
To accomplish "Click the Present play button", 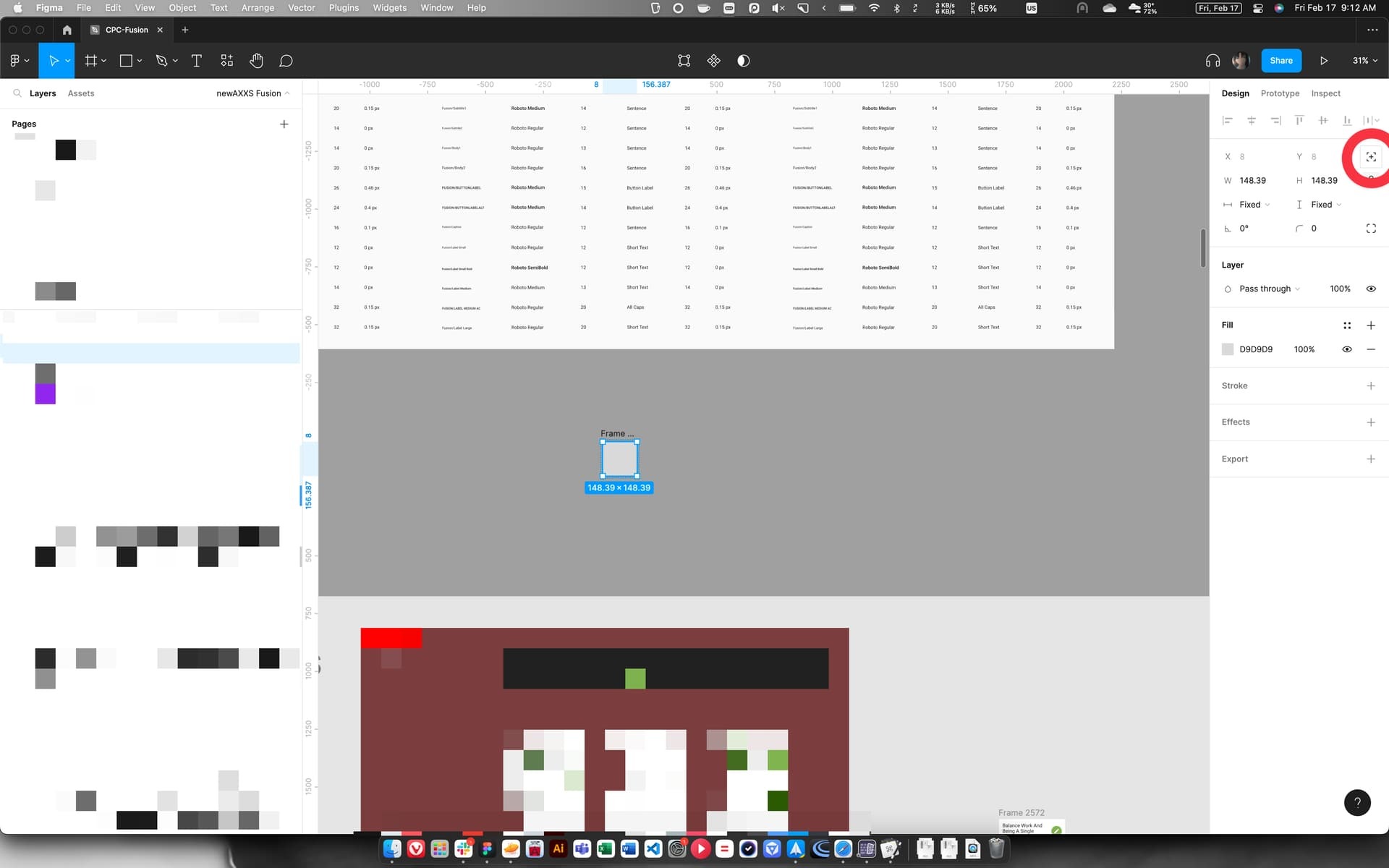I will [1323, 61].
